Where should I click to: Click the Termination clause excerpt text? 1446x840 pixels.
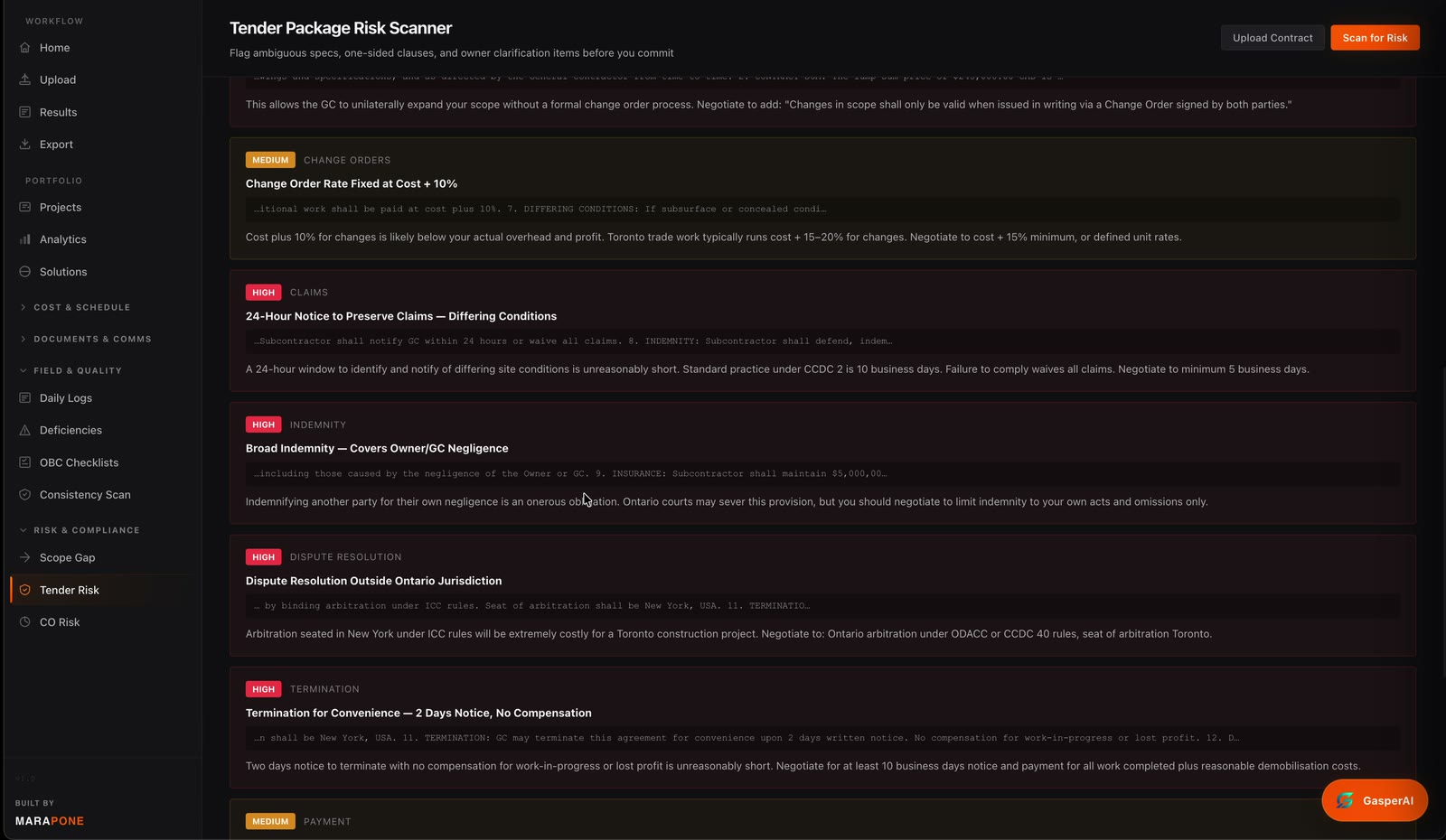coord(746,738)
